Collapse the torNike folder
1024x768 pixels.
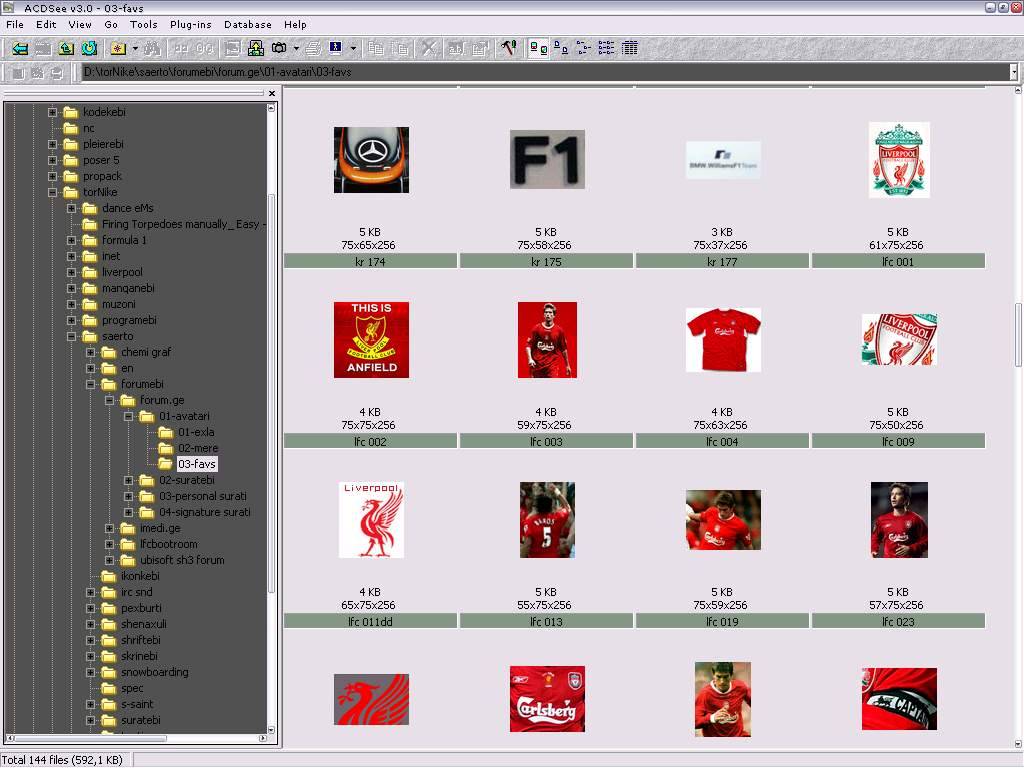click(x=52, y=193)
